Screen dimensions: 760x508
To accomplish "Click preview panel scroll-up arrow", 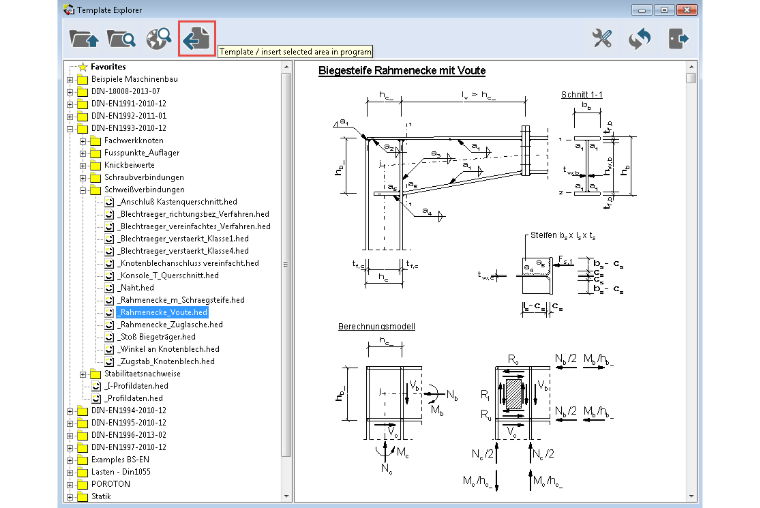I will click(x=691, y=66).
